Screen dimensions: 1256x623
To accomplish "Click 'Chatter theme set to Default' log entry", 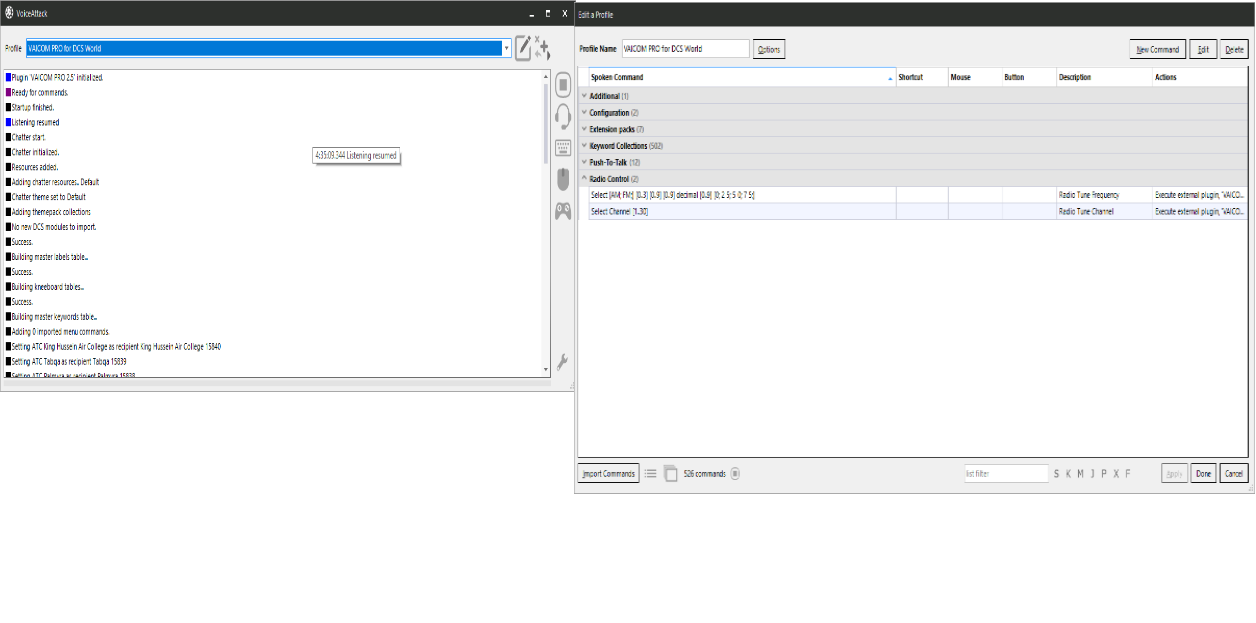I will [x=51, y=197].
